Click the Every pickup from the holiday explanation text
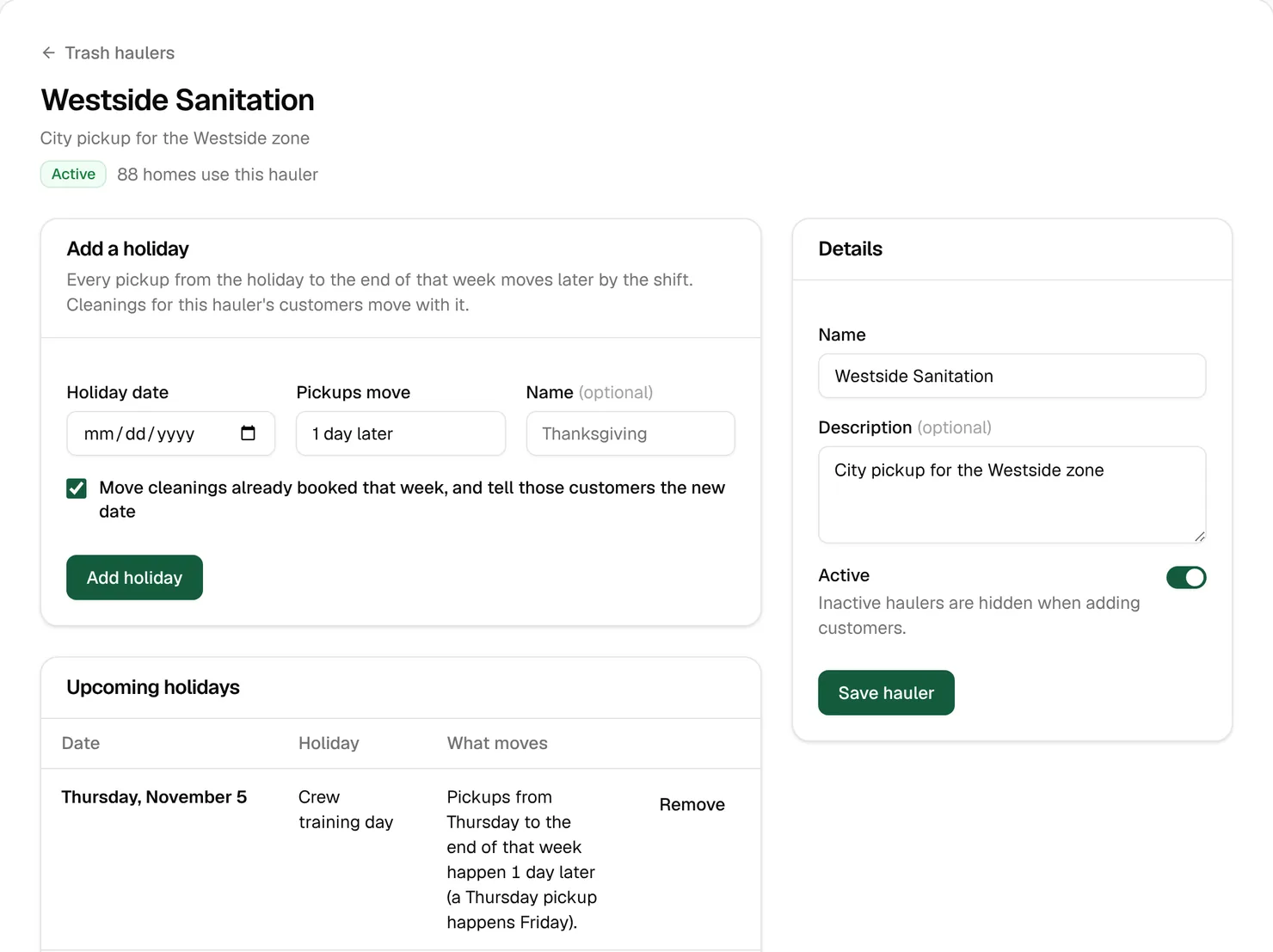This screenshot has height=952, width=1273. (x=379, y=292)
